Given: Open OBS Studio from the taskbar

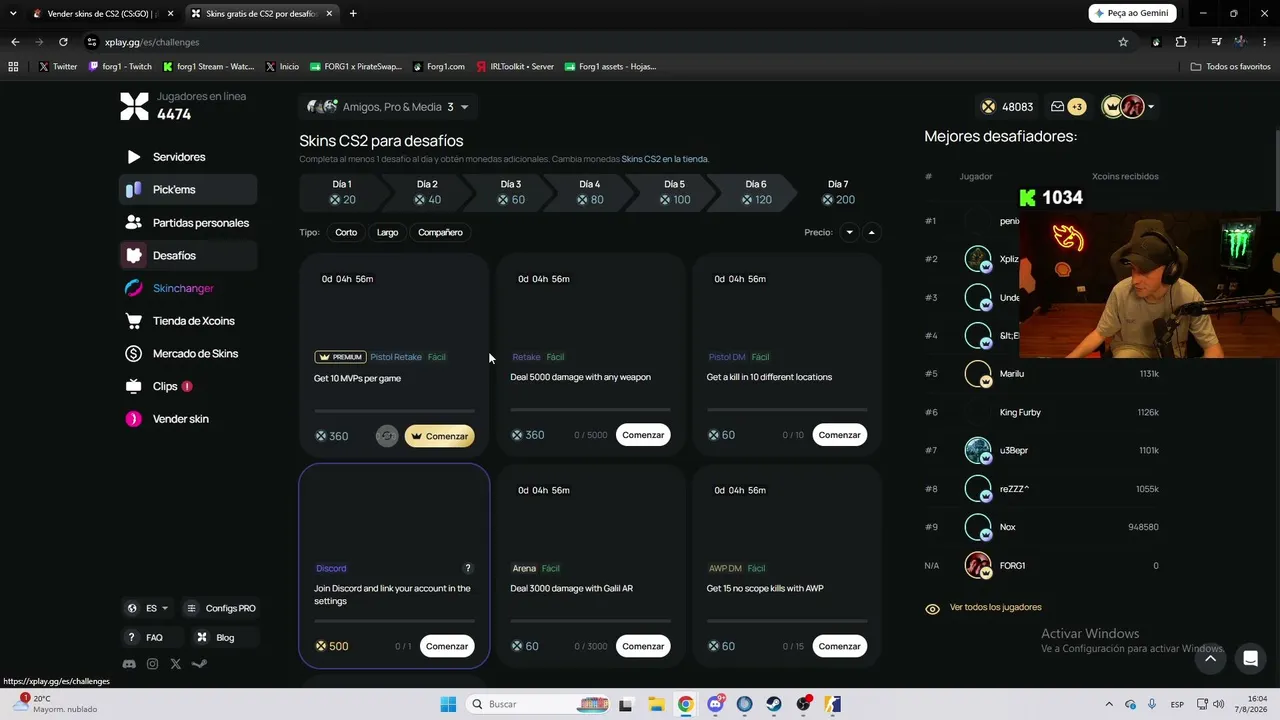Looking at the screenshot, I should pos(804,704).
